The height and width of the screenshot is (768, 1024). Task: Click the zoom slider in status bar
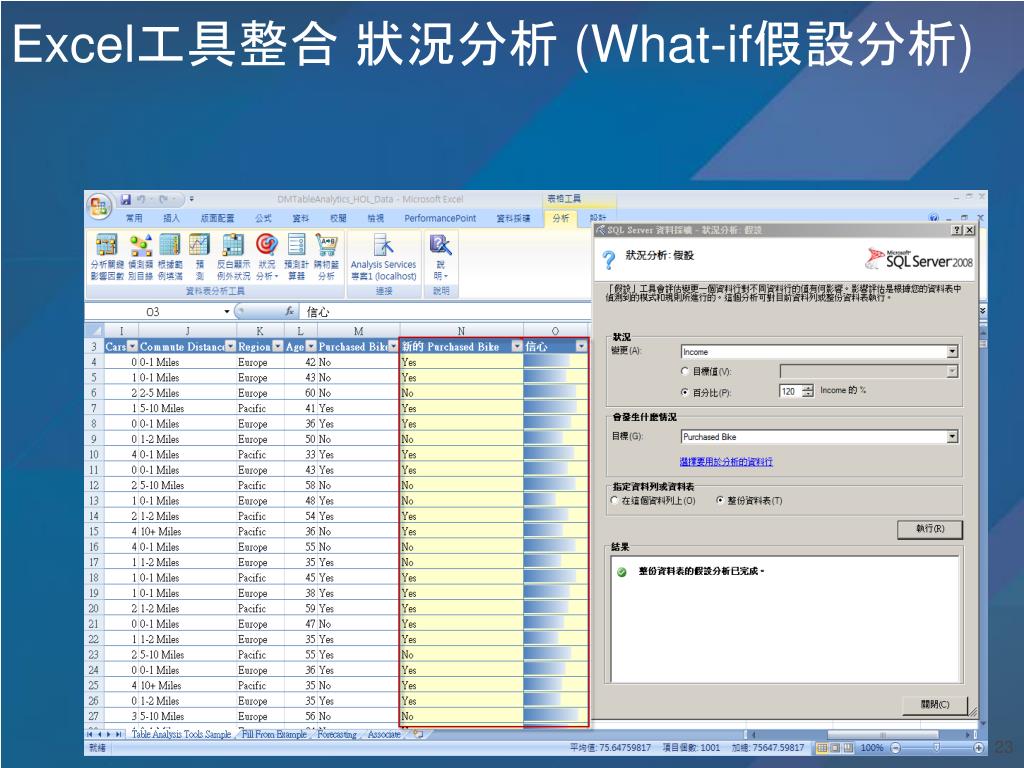point(936,748)
